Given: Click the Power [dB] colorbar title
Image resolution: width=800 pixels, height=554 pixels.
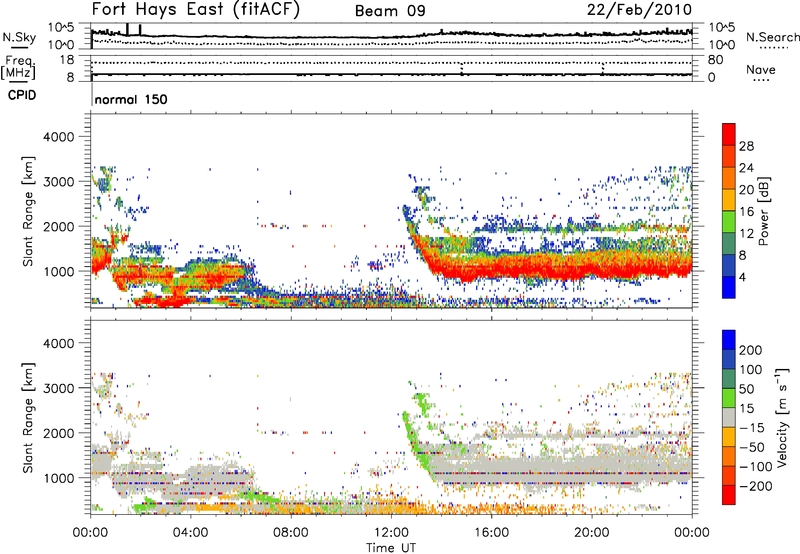Looking at the screenshot, I should pyautogui.click(x=764, y=211).
